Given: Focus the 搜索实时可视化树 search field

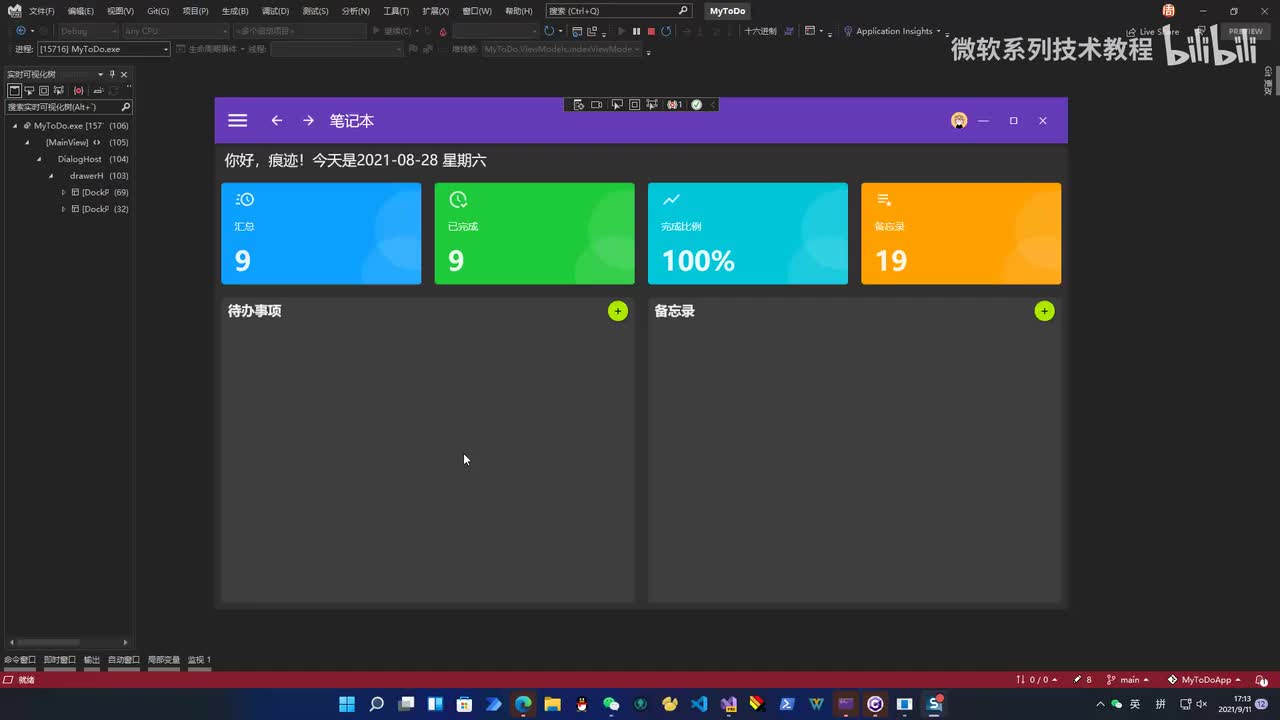Looking at the screenshot, I should pyautogui.click(x=69, y=107).
